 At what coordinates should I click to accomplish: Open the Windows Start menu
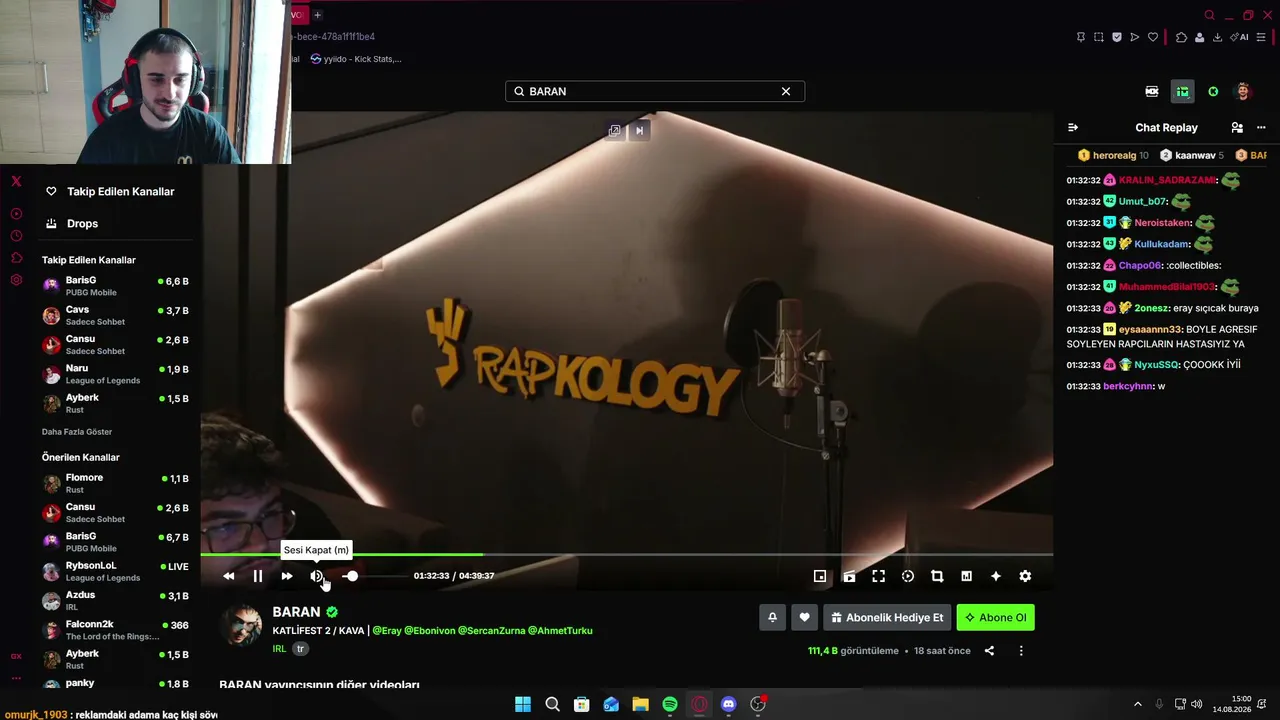[x=523, y=704]
